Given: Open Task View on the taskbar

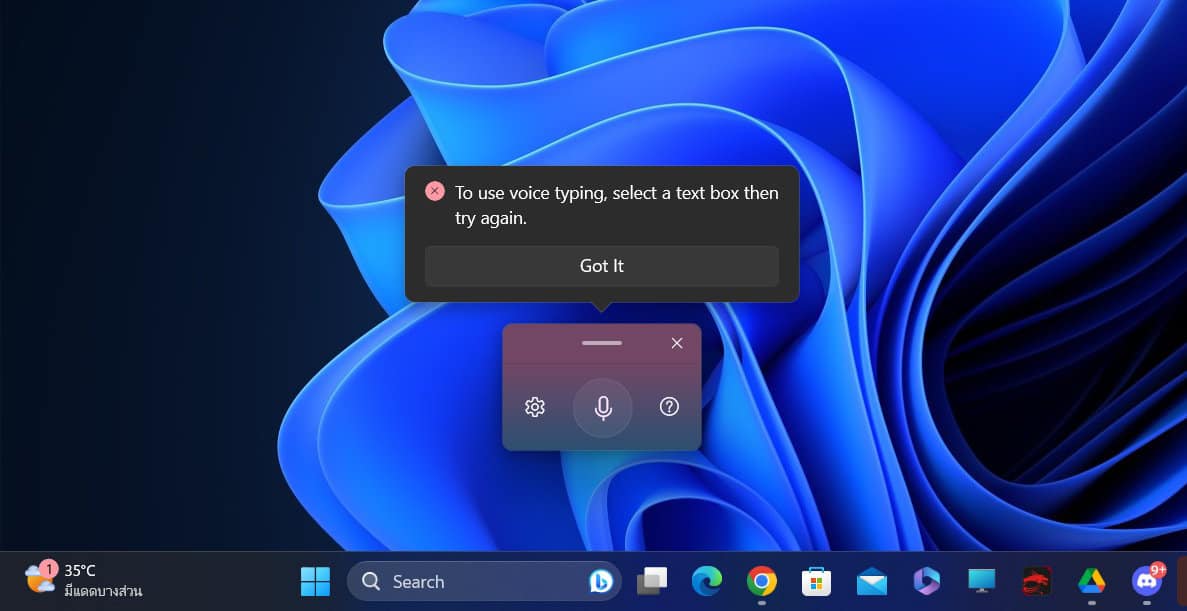Looking at the screenshot, I should tap(652, 581).
